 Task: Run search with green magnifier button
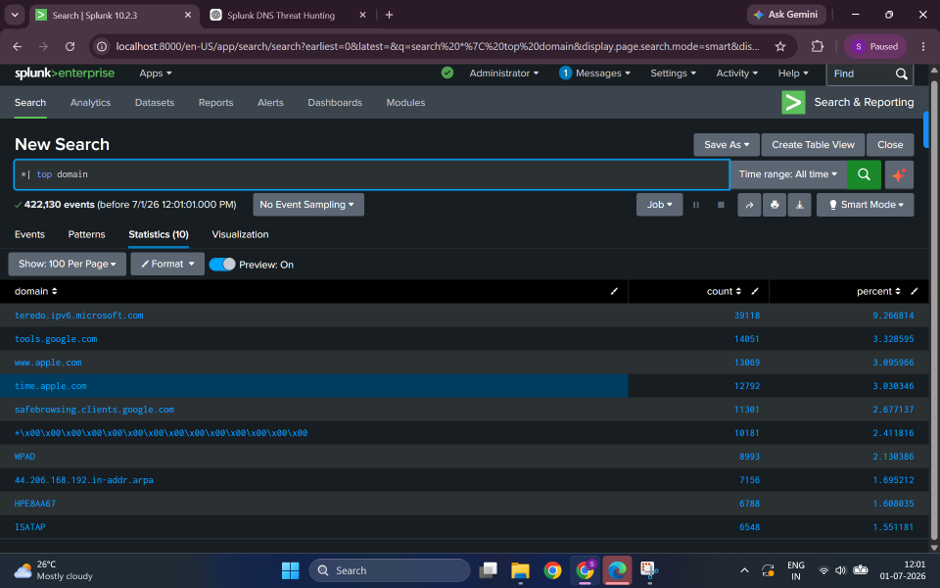pos(863,174)
